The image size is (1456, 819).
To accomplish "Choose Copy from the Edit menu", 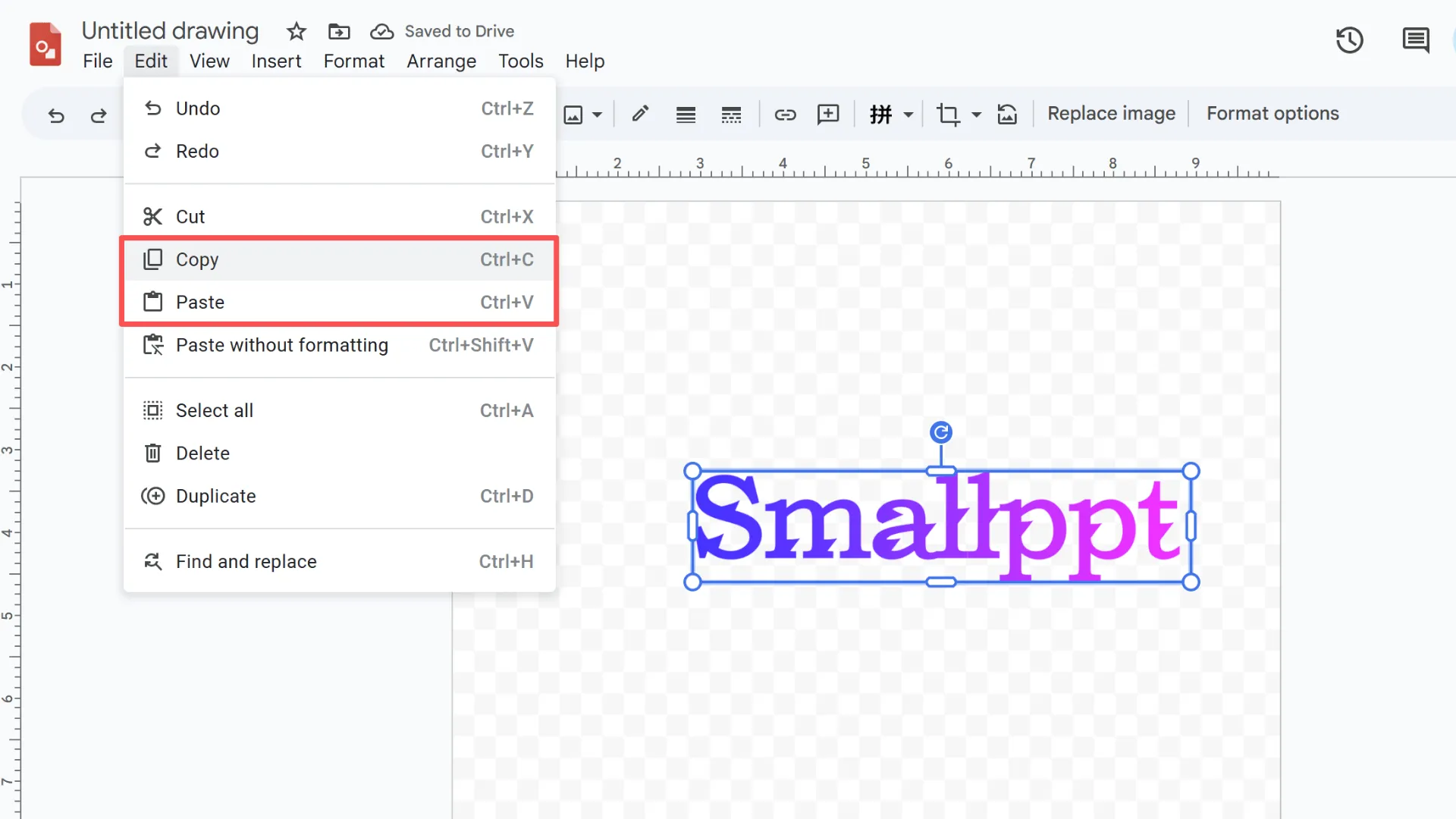I will 339,259.
